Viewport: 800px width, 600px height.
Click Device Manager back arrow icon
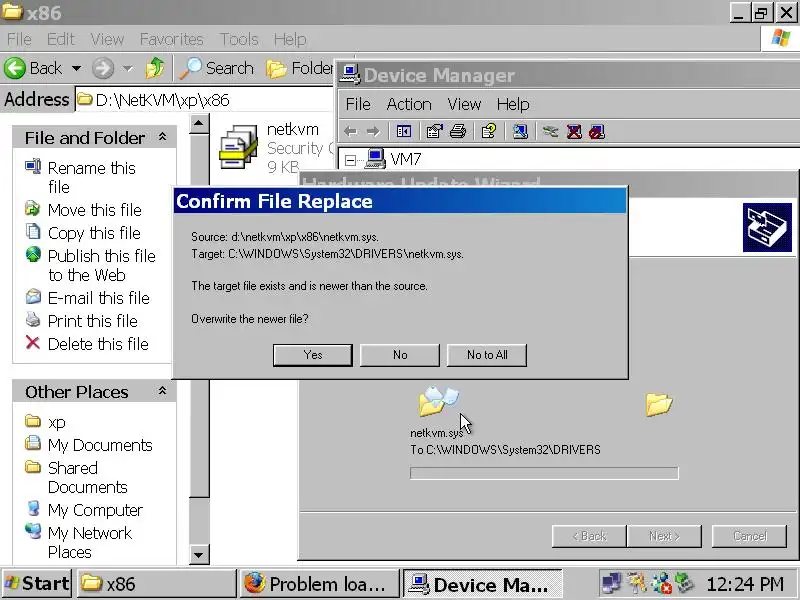[351, 132]
